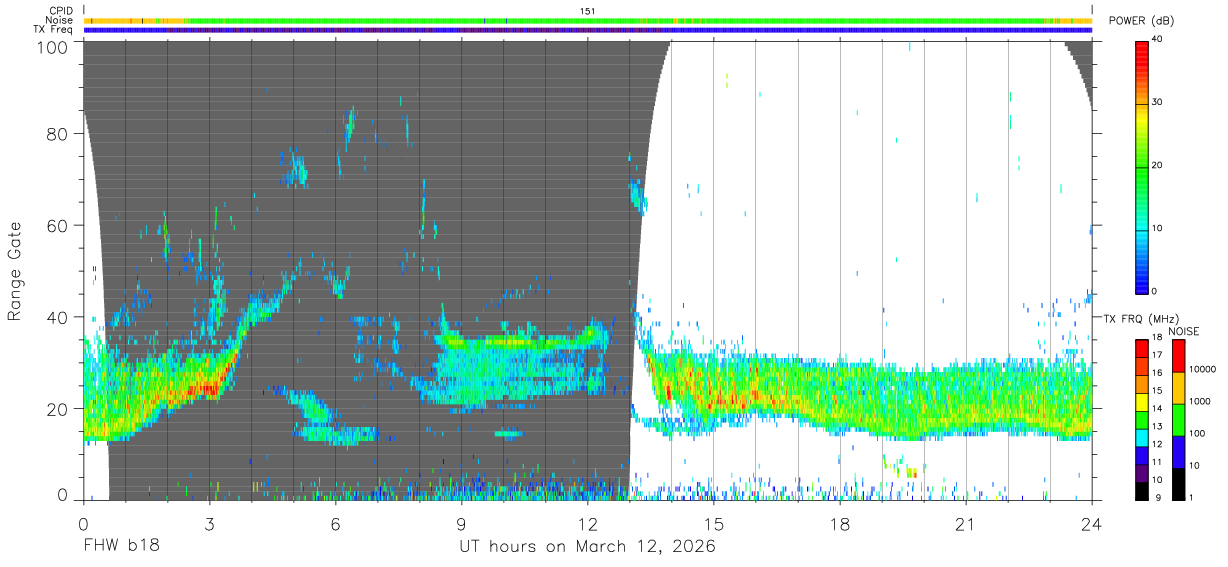Image resolution: width=1228 pixels, height=567 pixels.
Task: Click y-axis tick label '40'
Action: tap(56, 317)
